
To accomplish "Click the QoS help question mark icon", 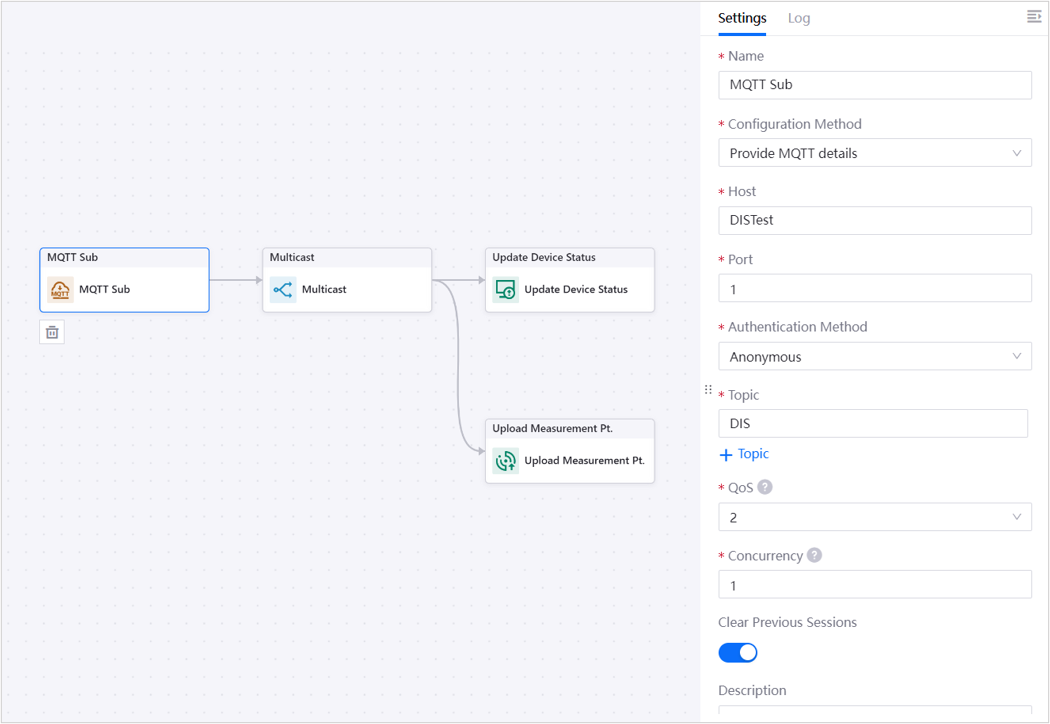I will tap(765, 487).
